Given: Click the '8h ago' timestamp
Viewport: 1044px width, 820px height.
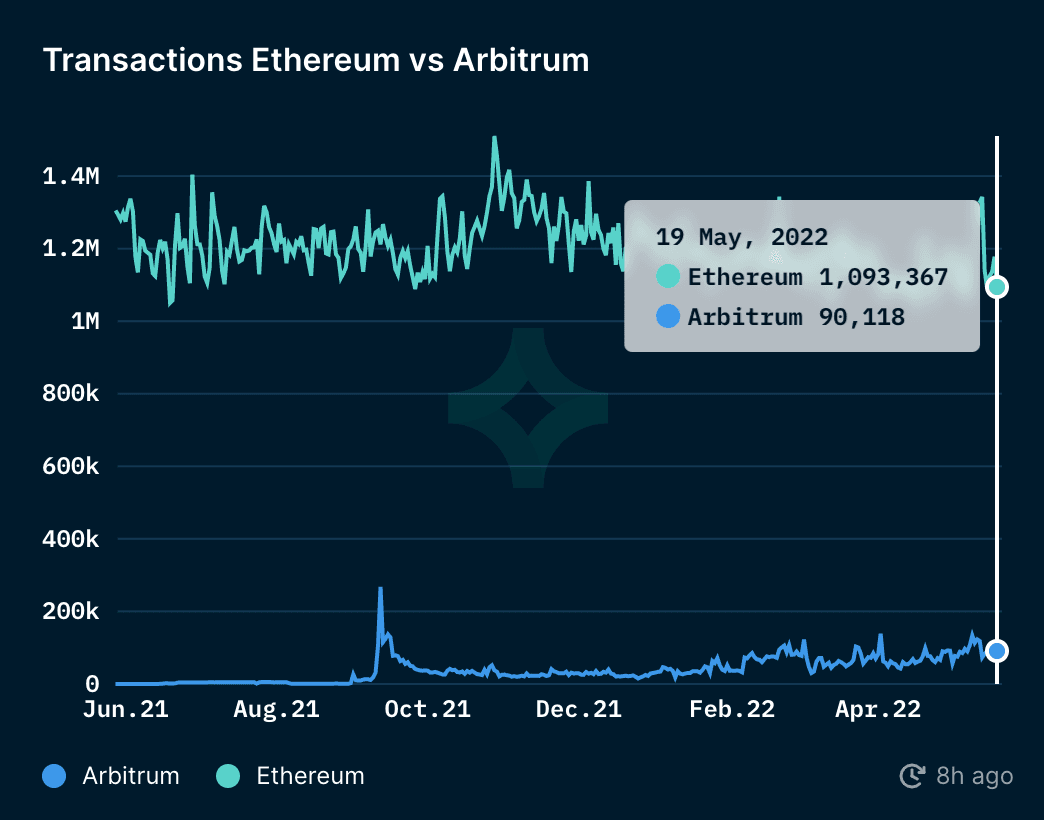Looking at the screenshot, I should 974,776.
